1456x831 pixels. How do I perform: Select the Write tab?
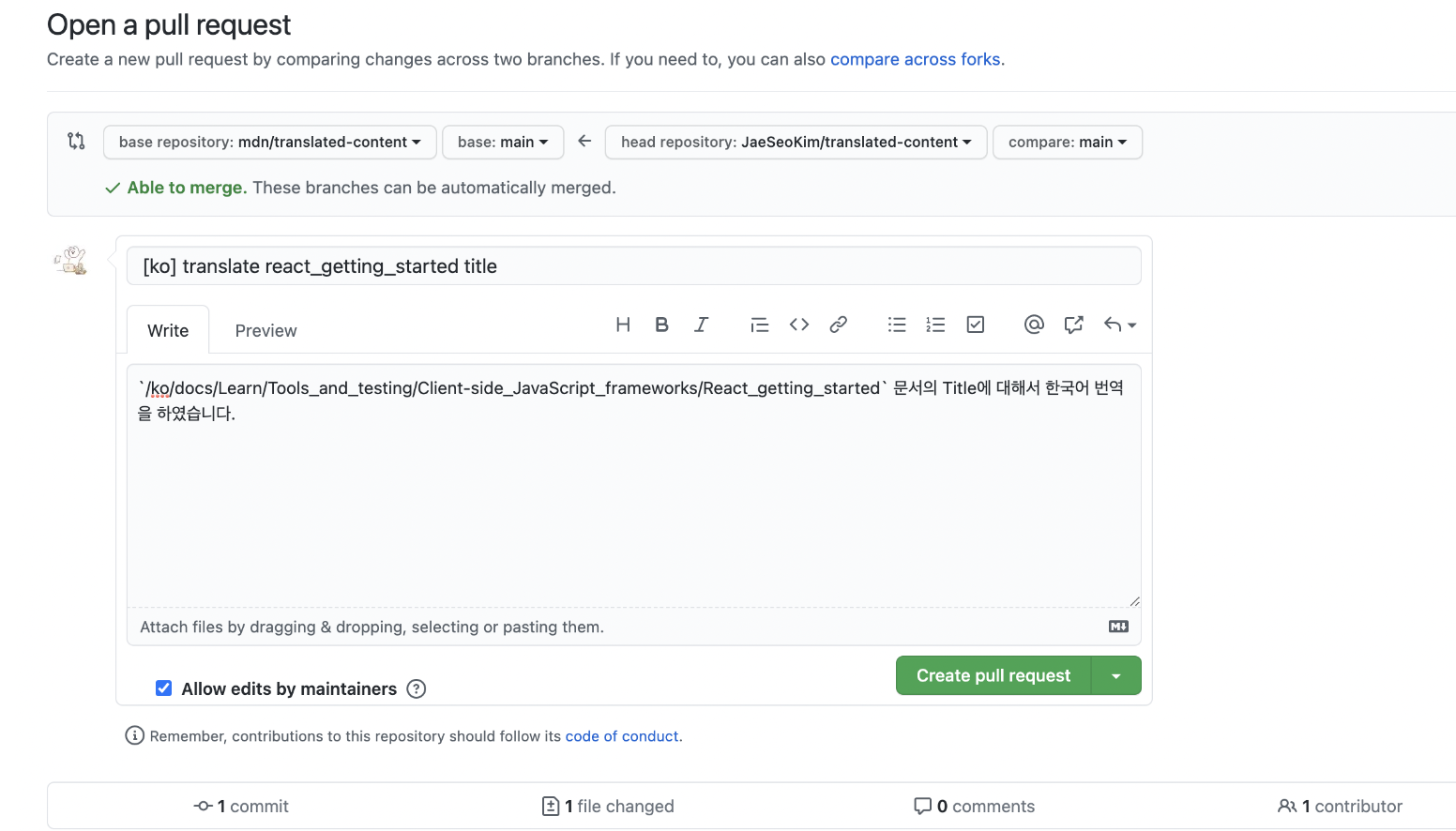coord(168,331)
